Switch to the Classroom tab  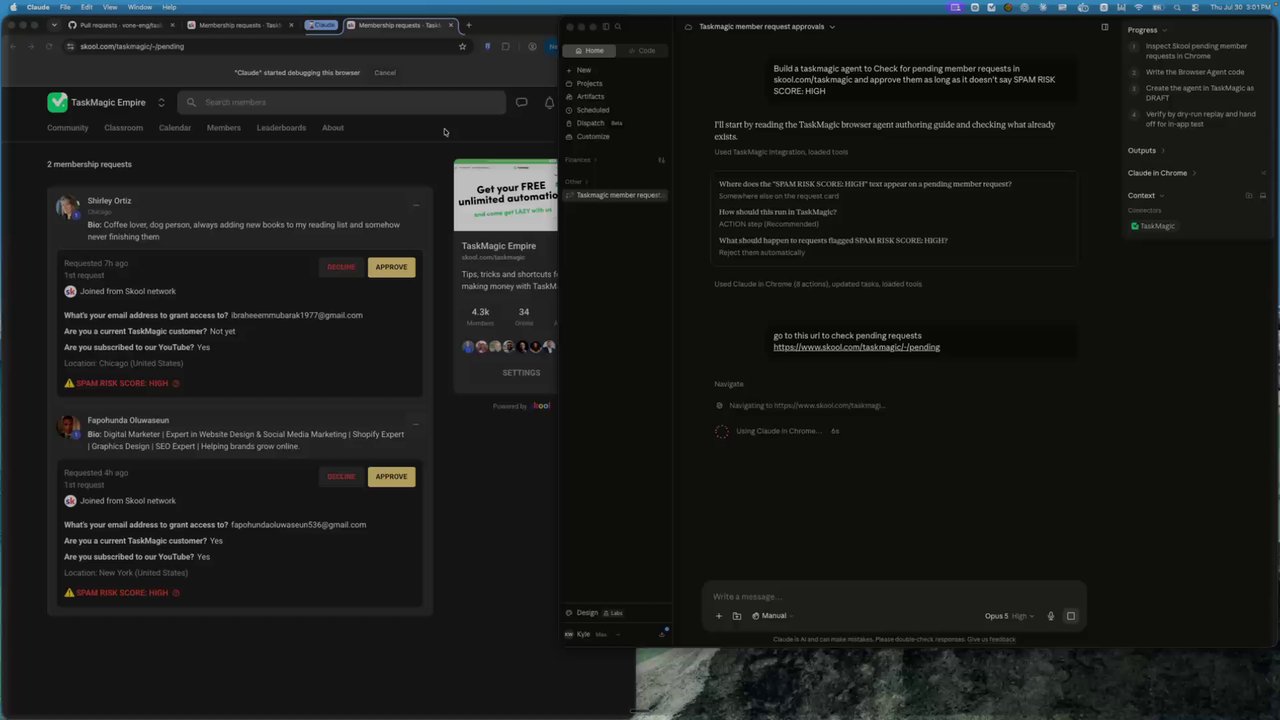[x=123, y=128]
